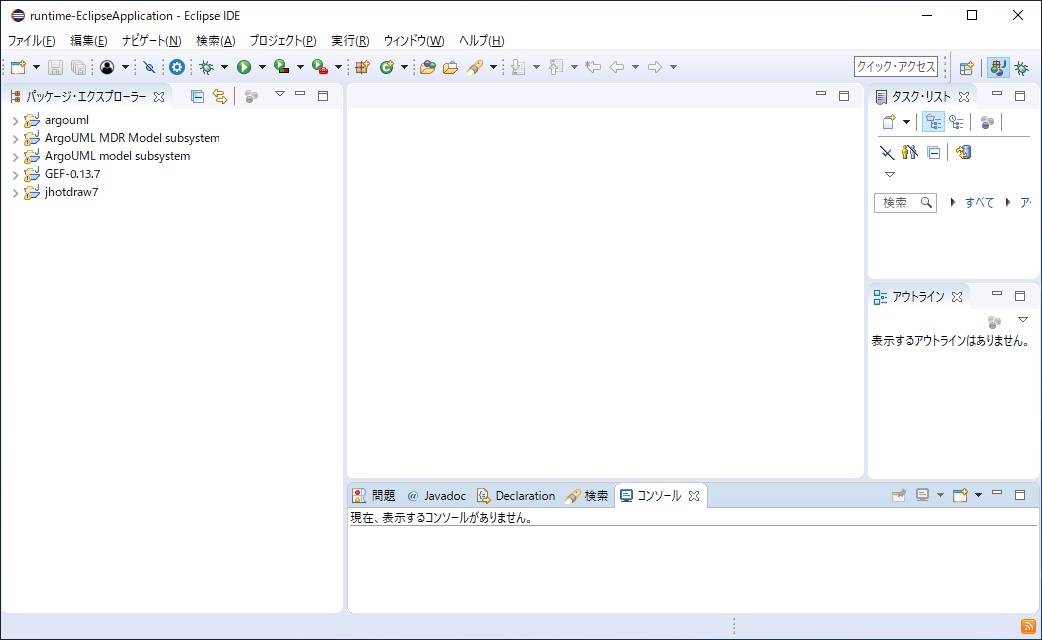Viewport: 1042px width, 640px height.
Task: Expand the jhotdraw7 project node
Action: 15,193
